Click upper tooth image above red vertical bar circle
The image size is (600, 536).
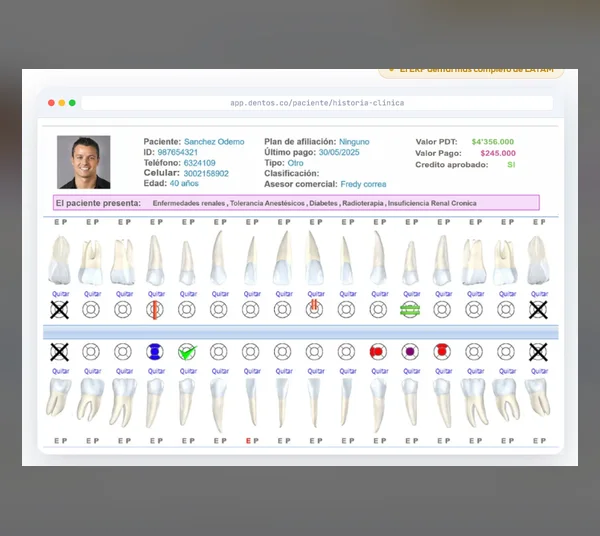[x=155, y=260]
